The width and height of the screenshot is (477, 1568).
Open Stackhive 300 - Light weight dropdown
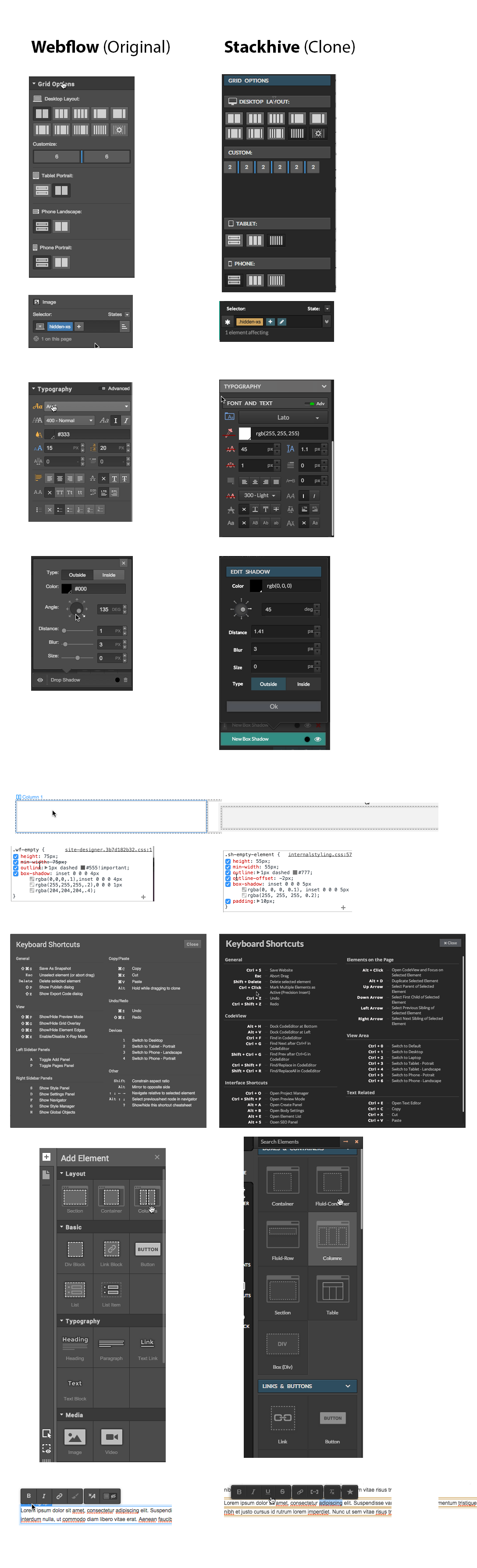[x=260, y=495]
